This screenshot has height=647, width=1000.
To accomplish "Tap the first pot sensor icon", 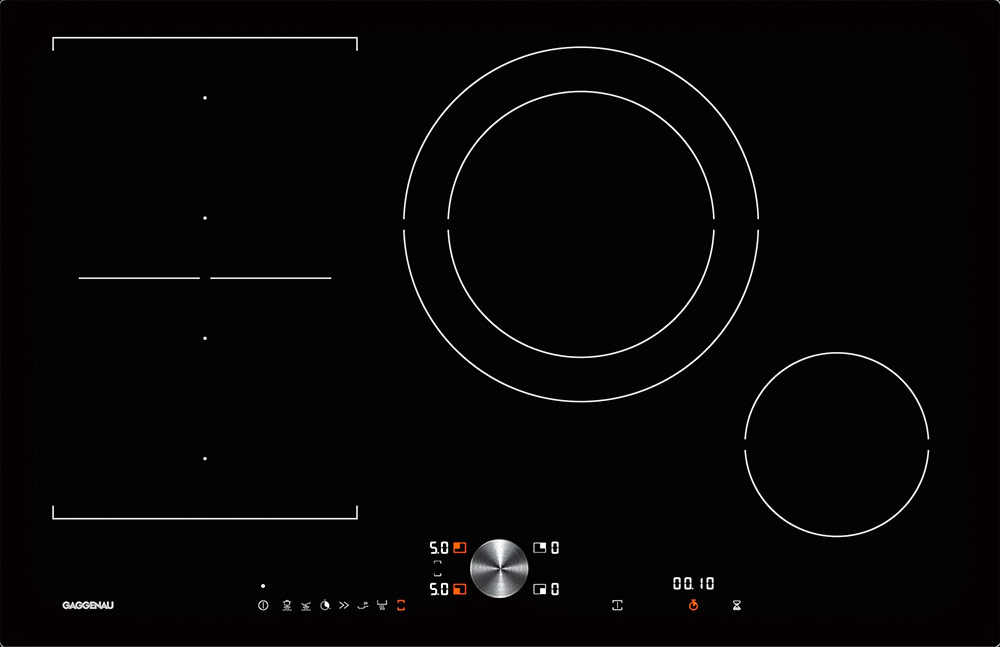I will 287,605.
